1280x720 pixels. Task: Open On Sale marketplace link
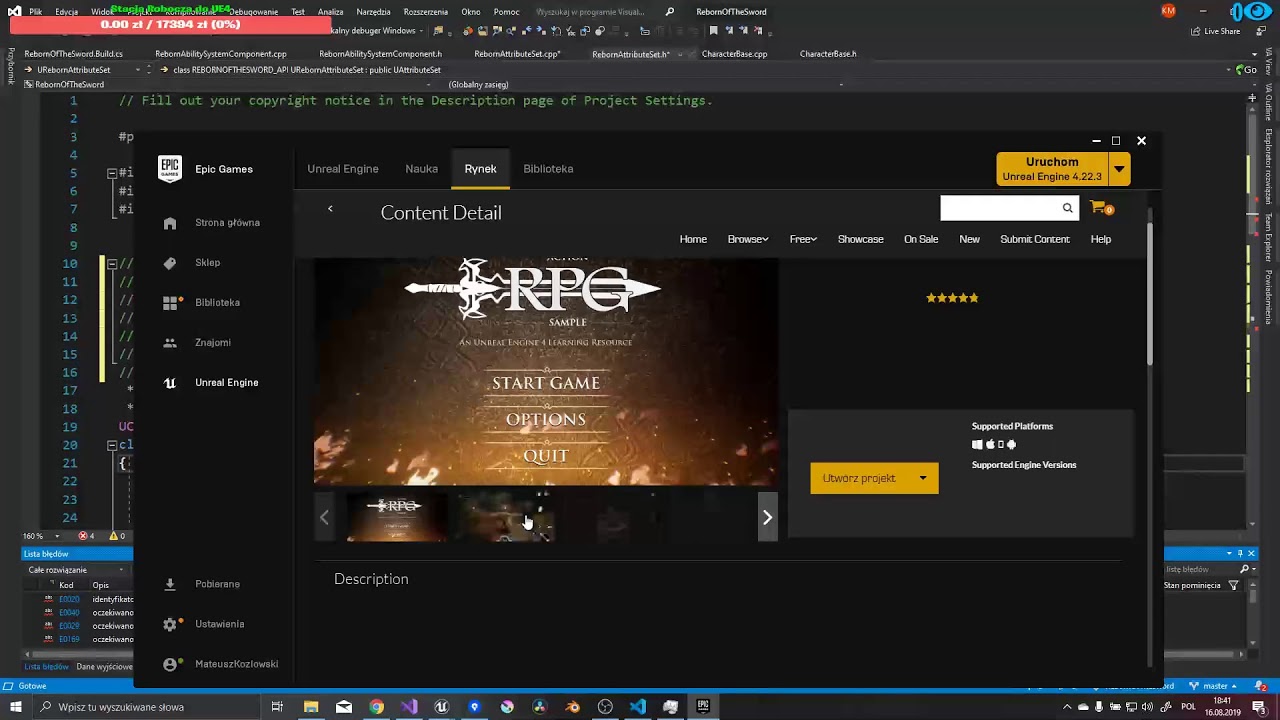pos(921,239)
